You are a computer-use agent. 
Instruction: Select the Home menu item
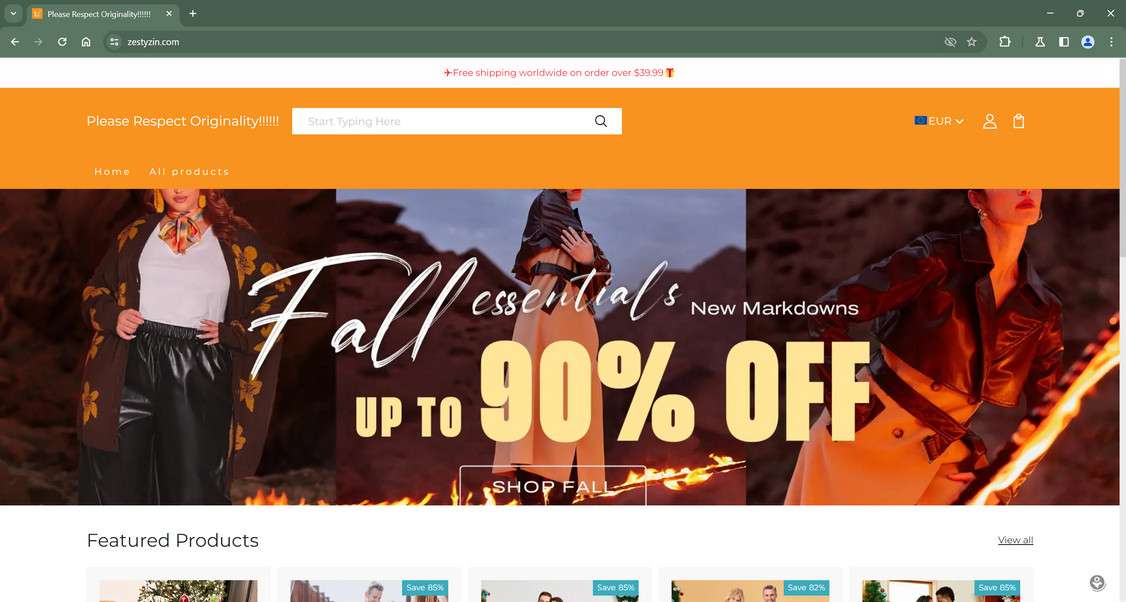pos(112,172)
